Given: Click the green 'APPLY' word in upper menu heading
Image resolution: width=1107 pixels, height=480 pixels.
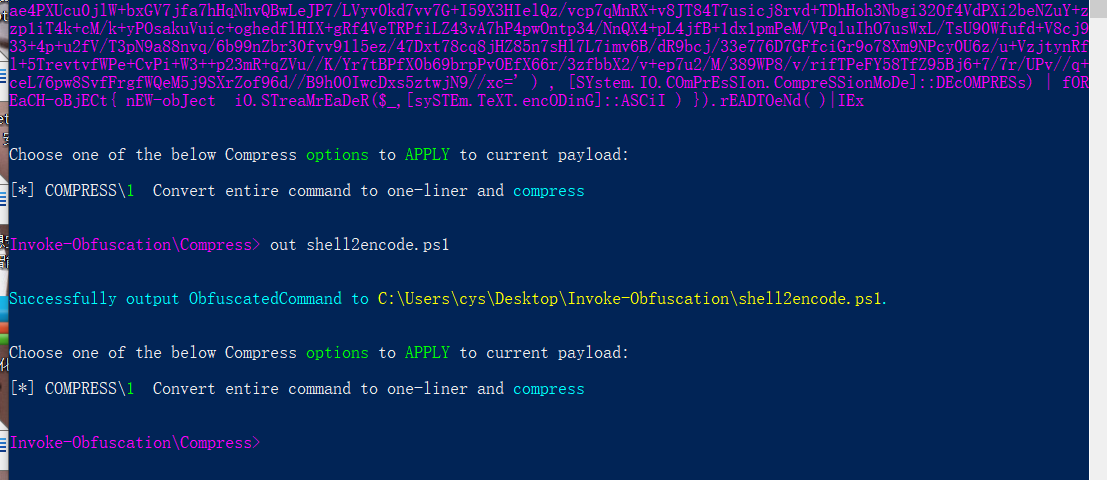Looking at the screenshot, I should (x=427, y=155).
